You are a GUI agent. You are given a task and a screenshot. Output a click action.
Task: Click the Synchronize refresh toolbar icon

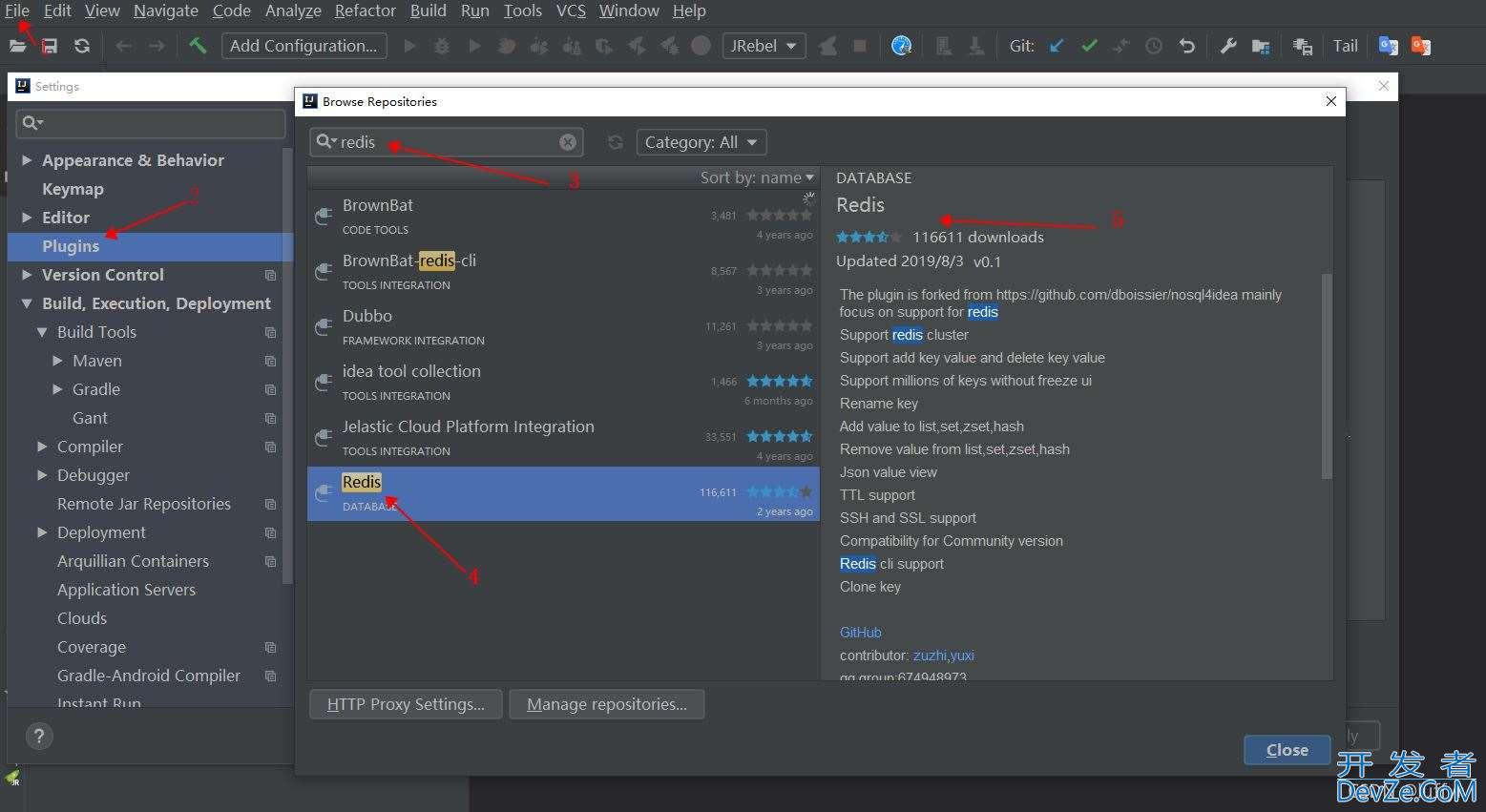click(82, 46)
